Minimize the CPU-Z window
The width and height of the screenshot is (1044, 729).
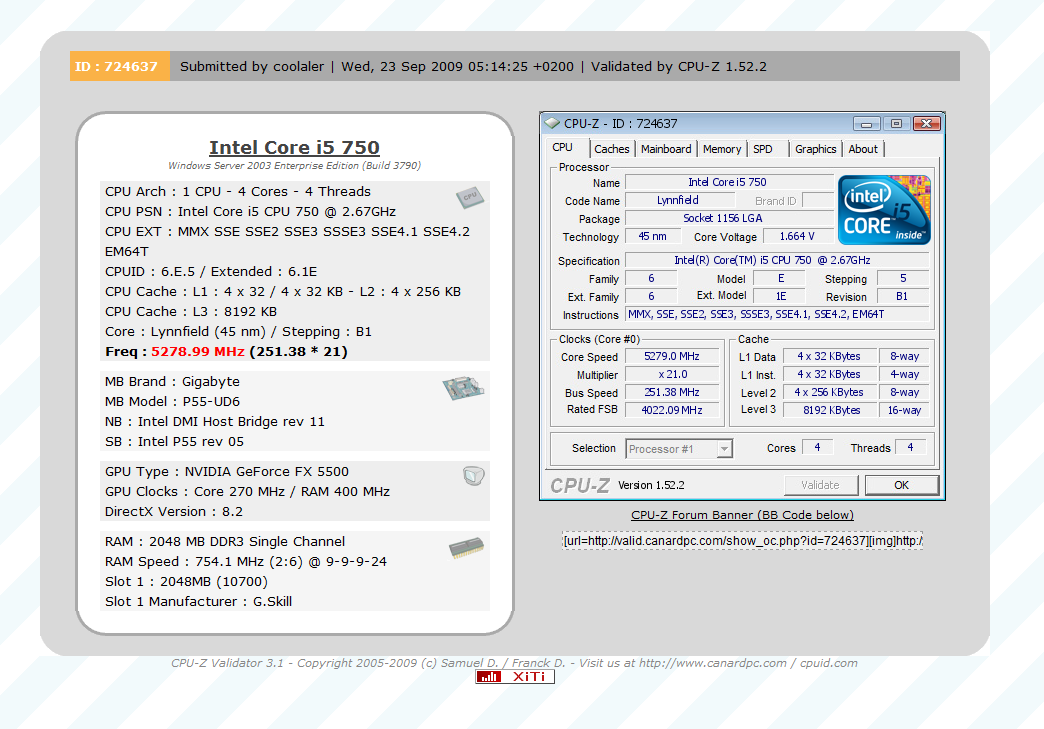tap(866, 124)
